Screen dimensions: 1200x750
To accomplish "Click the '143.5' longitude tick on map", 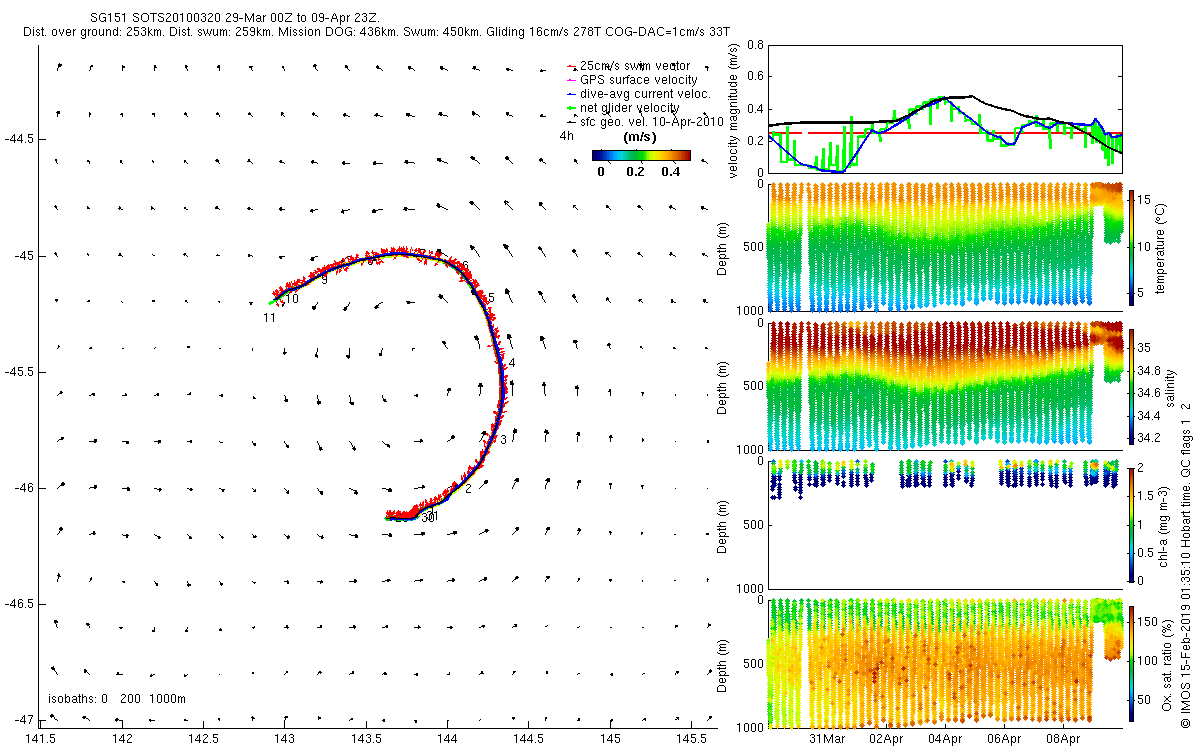I will coord(366,739).
